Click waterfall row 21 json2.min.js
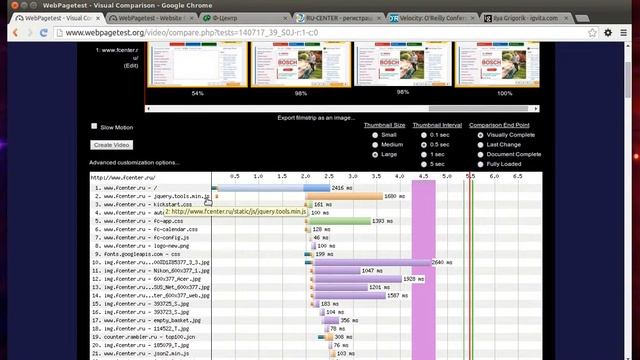This screenshot has height=360, width=640. click(141, 353)
